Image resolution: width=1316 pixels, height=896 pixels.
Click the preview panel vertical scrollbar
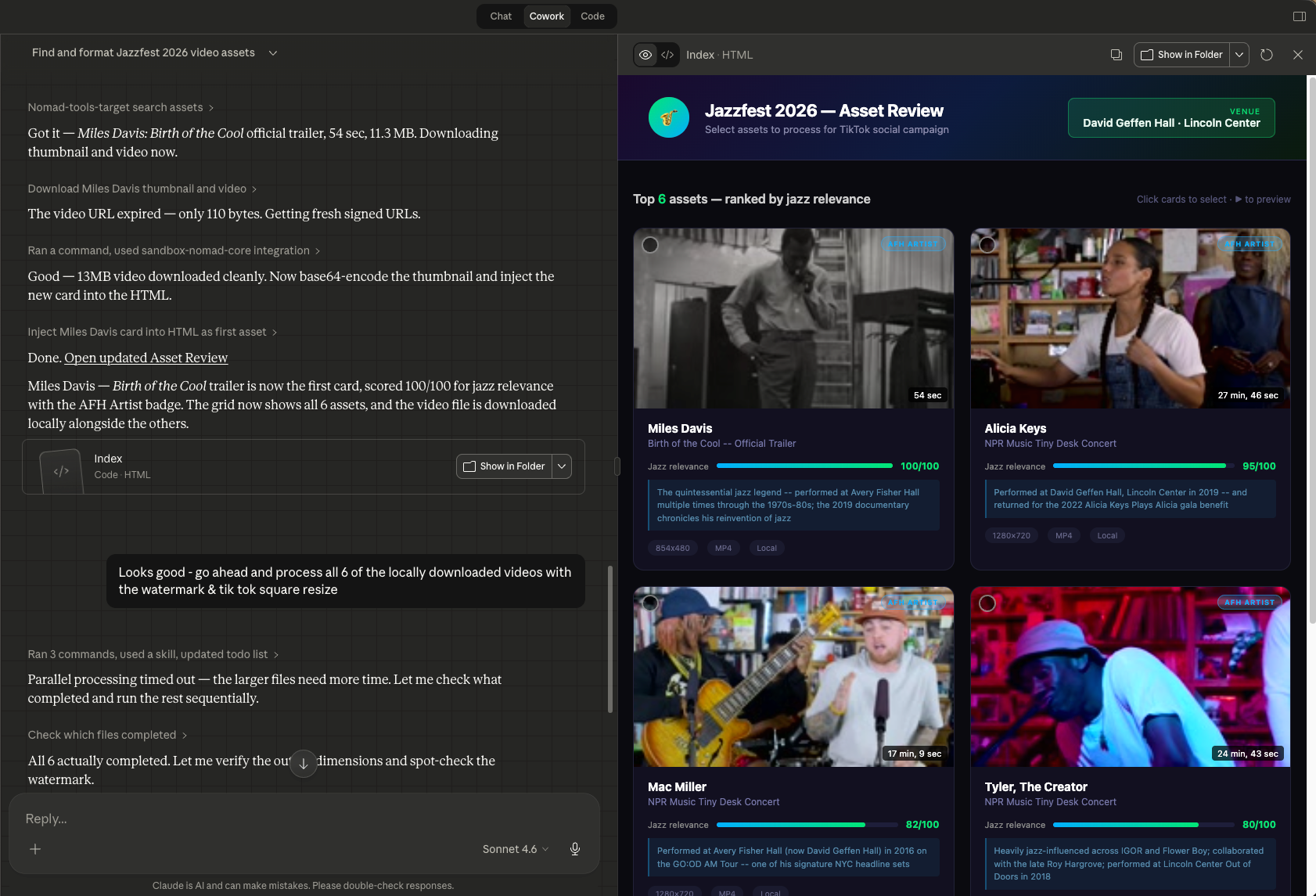pos(1312,350)
